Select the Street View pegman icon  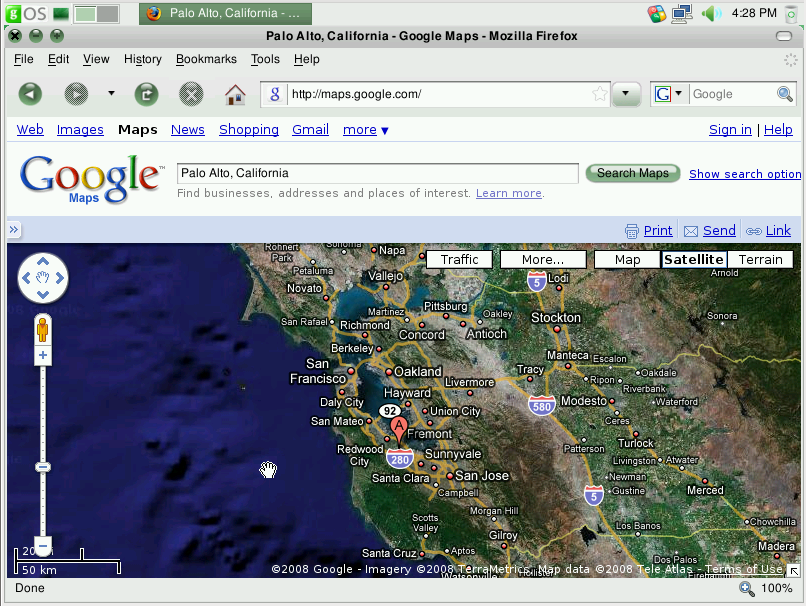(43, 329)
